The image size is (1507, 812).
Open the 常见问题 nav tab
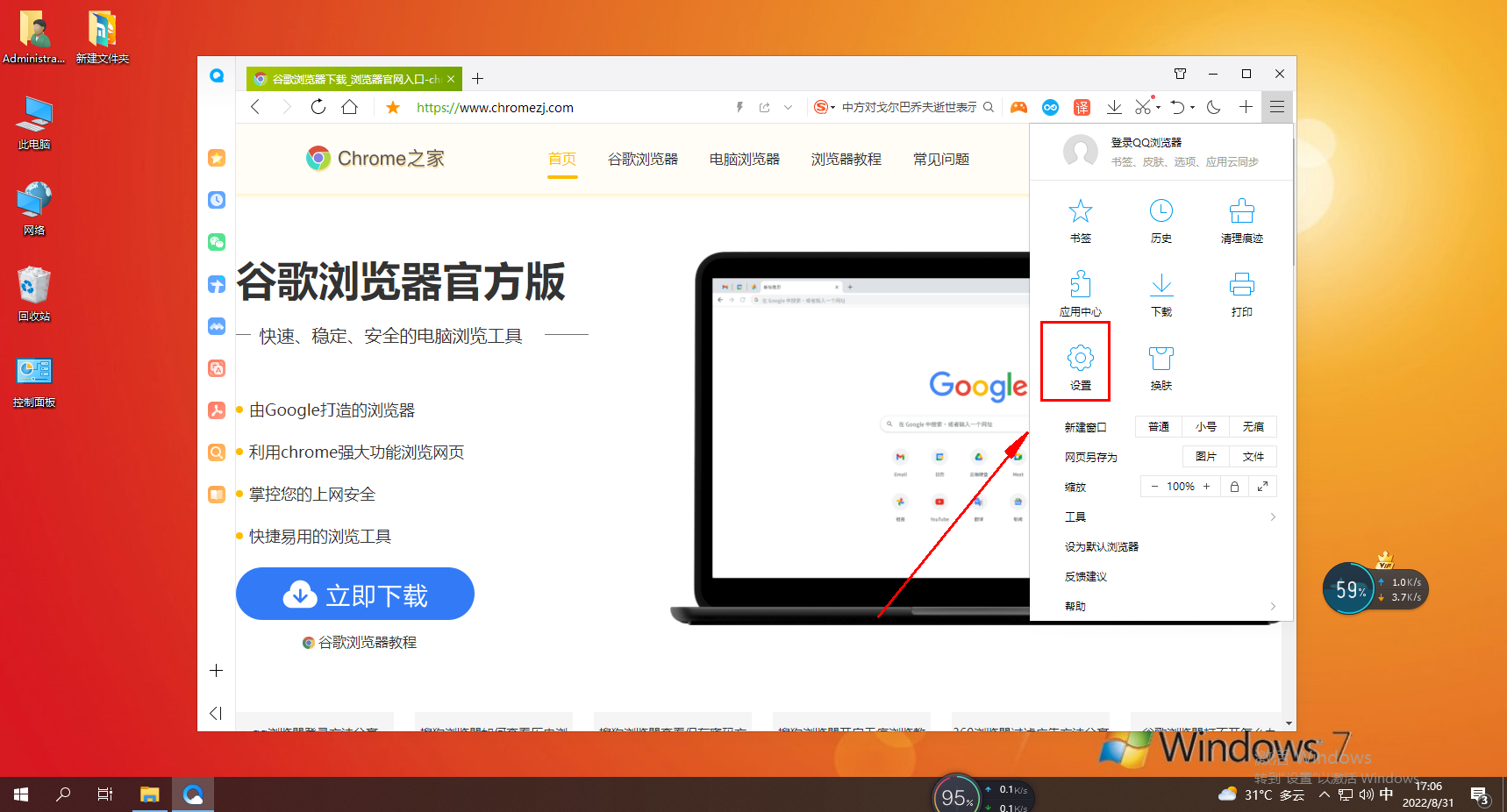pos(941,159)
